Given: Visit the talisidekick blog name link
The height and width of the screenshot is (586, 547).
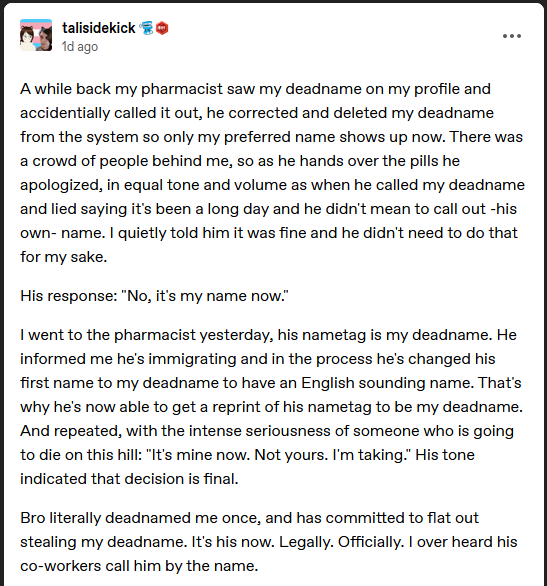Looking at the screenshot, I should tap(99, 28).
